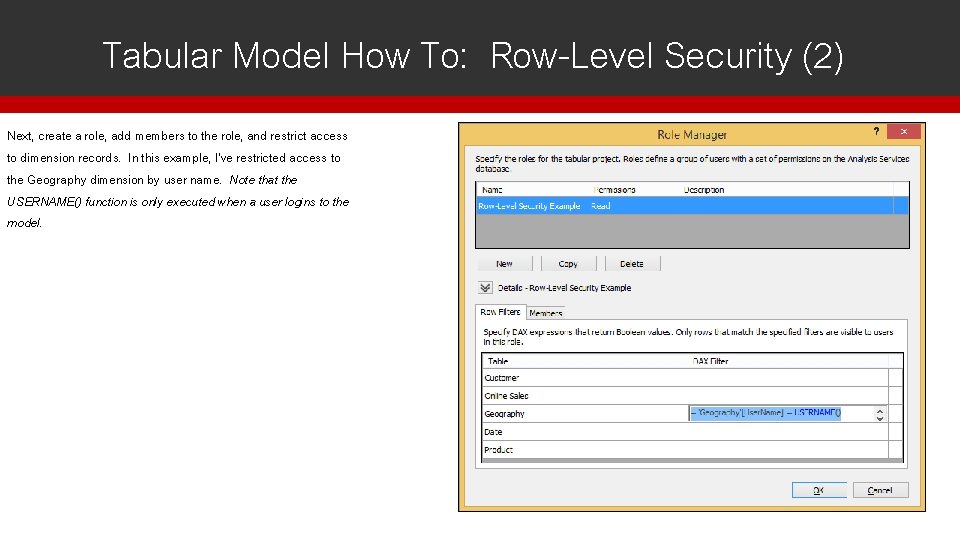Collapse the Details section chevron
This screenshot has height=540, width=960.
coord(485,287)
